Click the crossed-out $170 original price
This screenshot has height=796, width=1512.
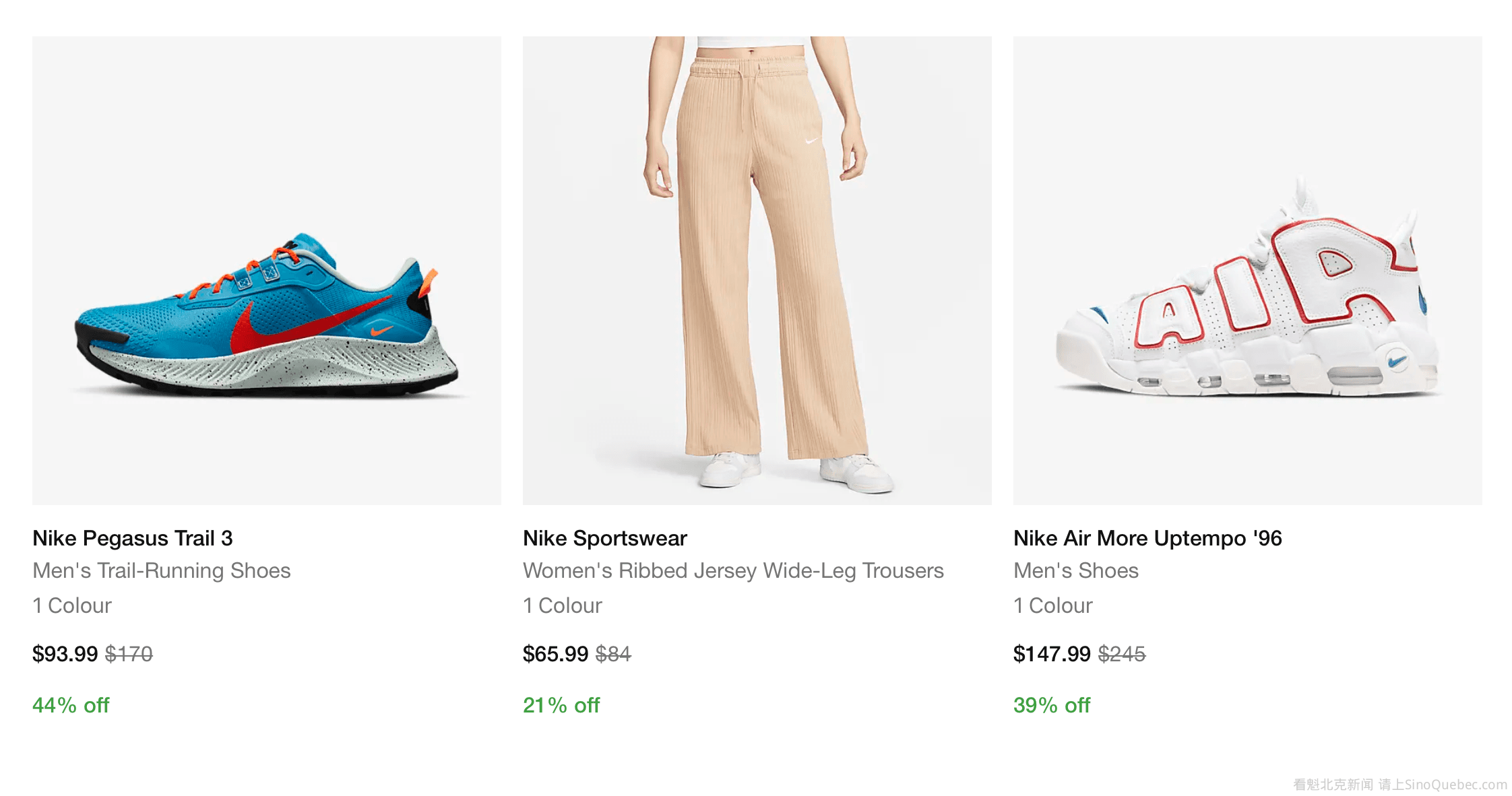point(129,654)
